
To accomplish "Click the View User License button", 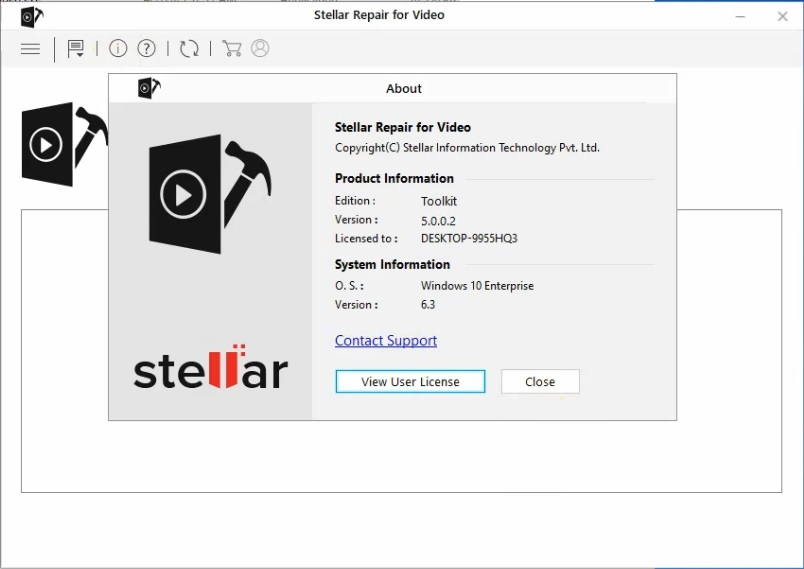I will 410,382.
